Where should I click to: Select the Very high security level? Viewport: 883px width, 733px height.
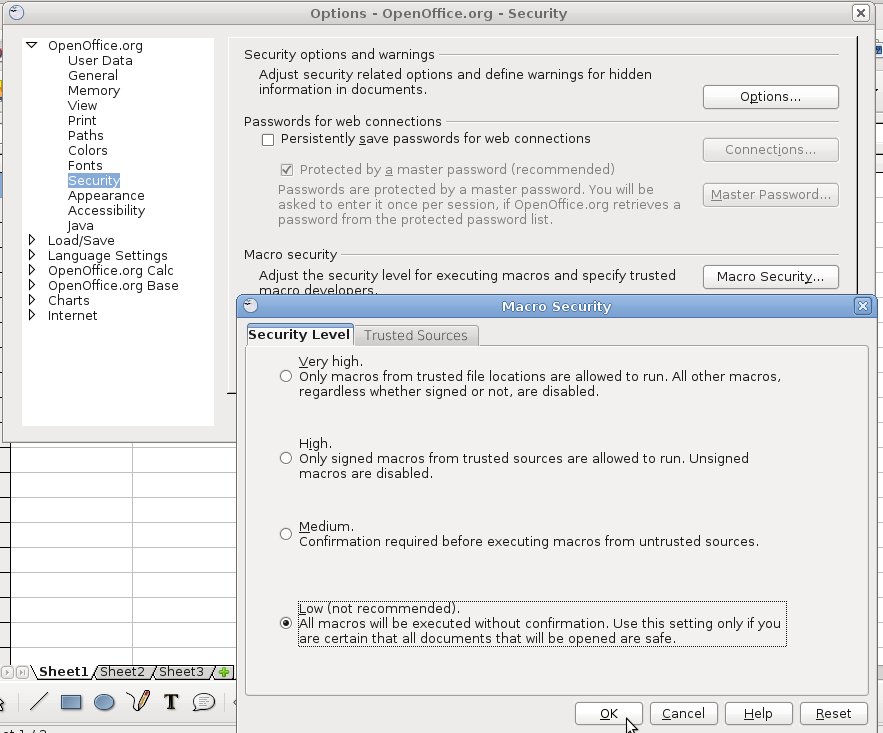[286, 376]
